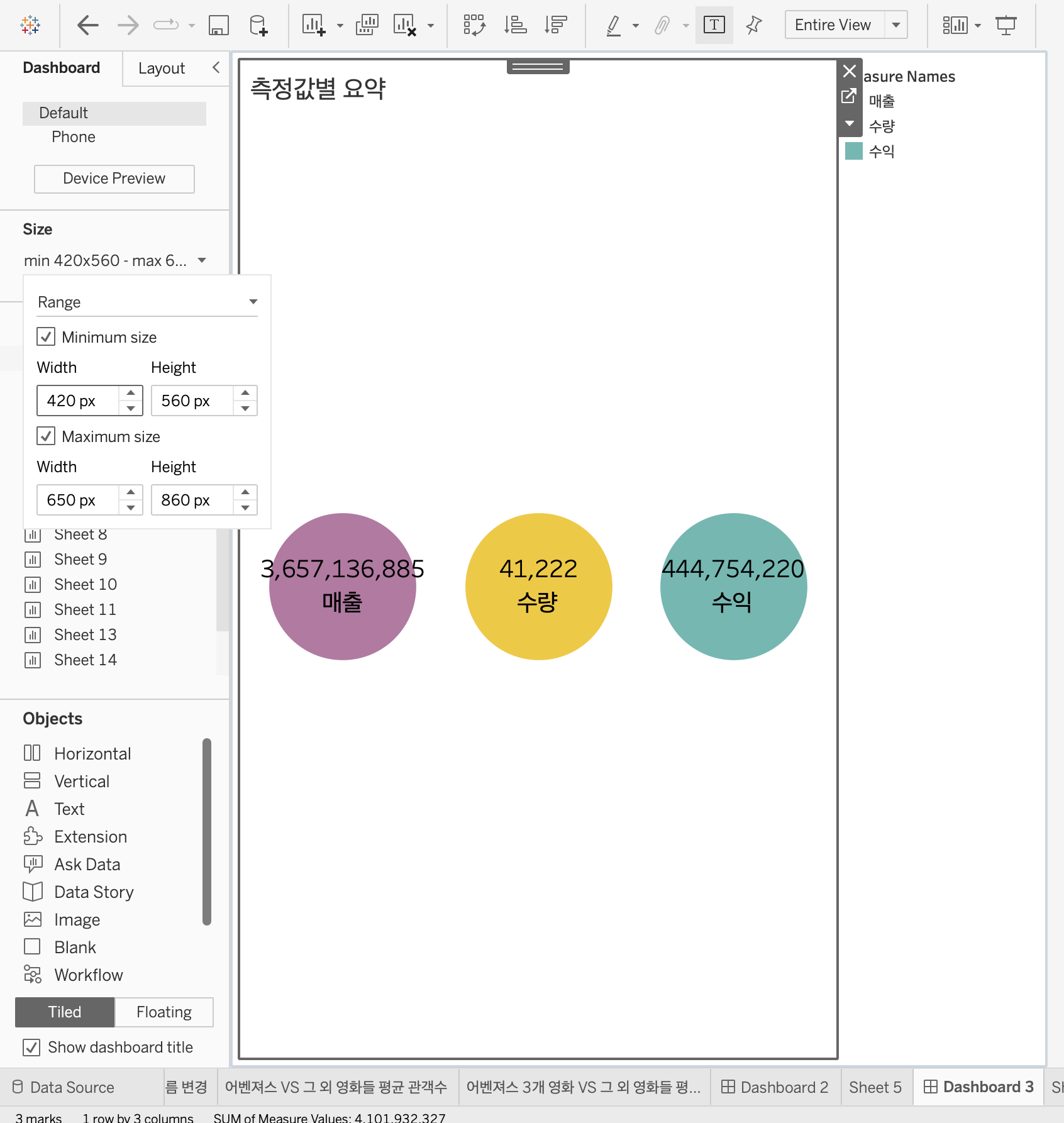Viewport: 1064px width, 1123px height.
Task: Uncheck the Maximum size checkbox
Action: [x=46, y=436]
